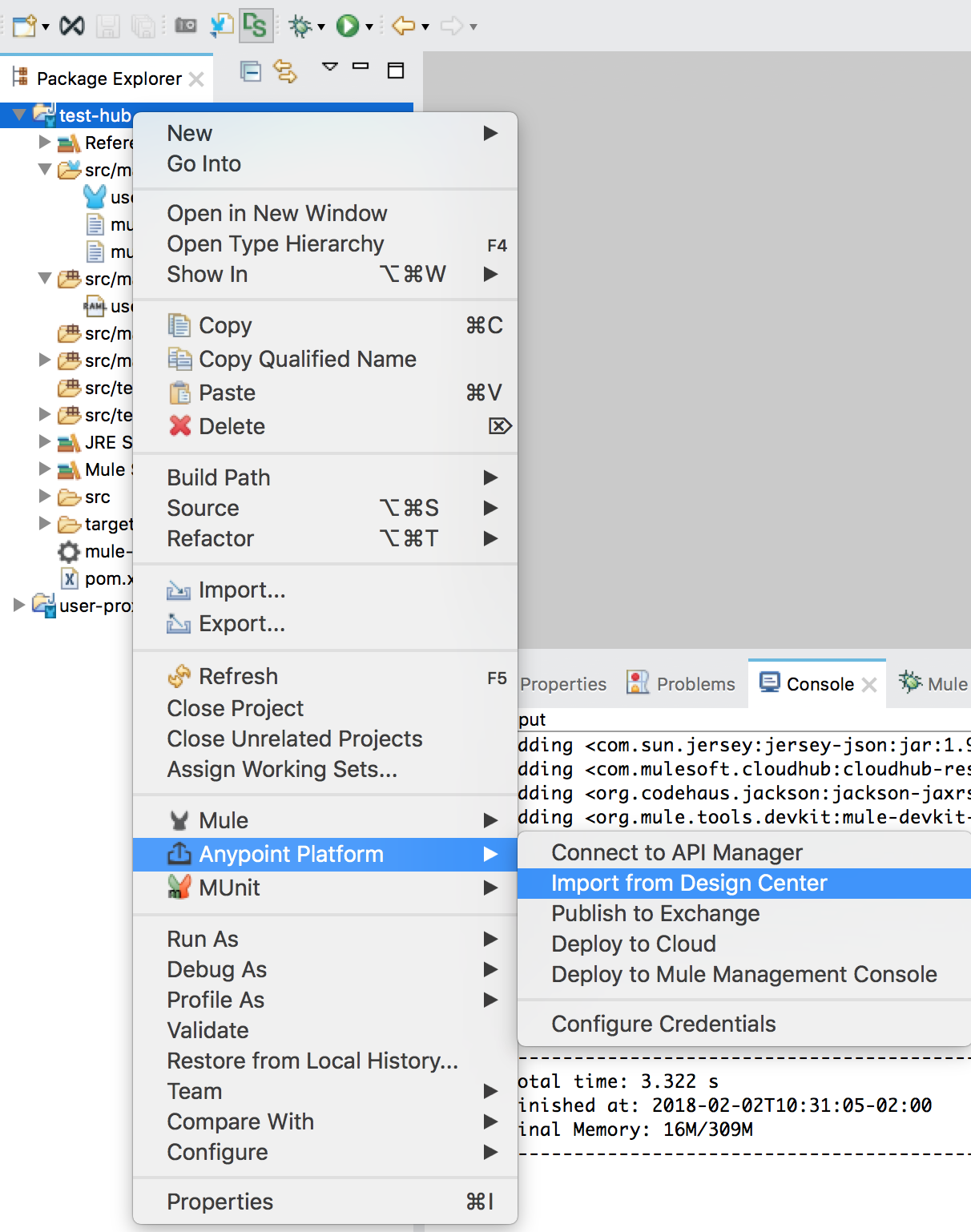Screen dimensions: 971x1232
Task: Collapse the test-hub project node
Action: [19, 115]
